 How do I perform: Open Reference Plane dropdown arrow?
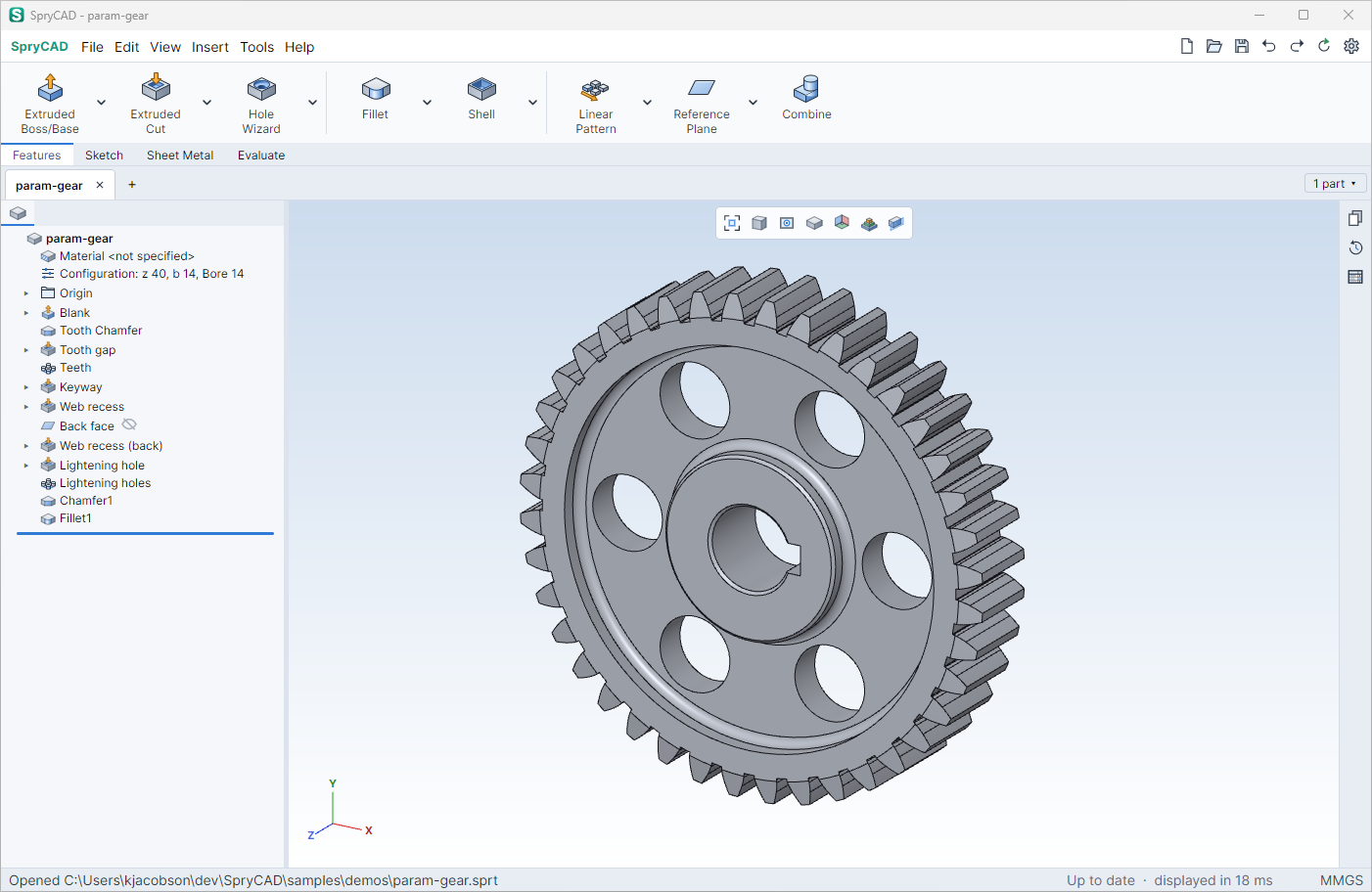pyautogui.click(x=753, y=103)
